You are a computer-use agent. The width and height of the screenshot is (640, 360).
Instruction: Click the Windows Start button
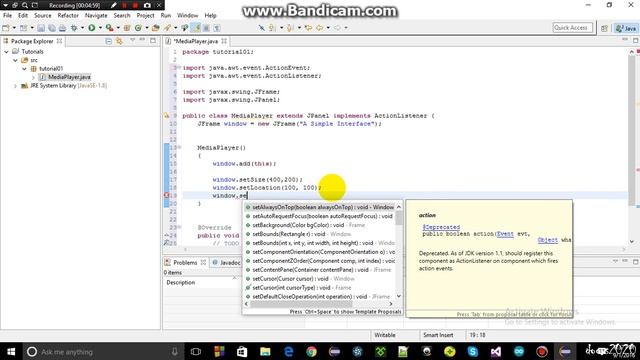11,351
